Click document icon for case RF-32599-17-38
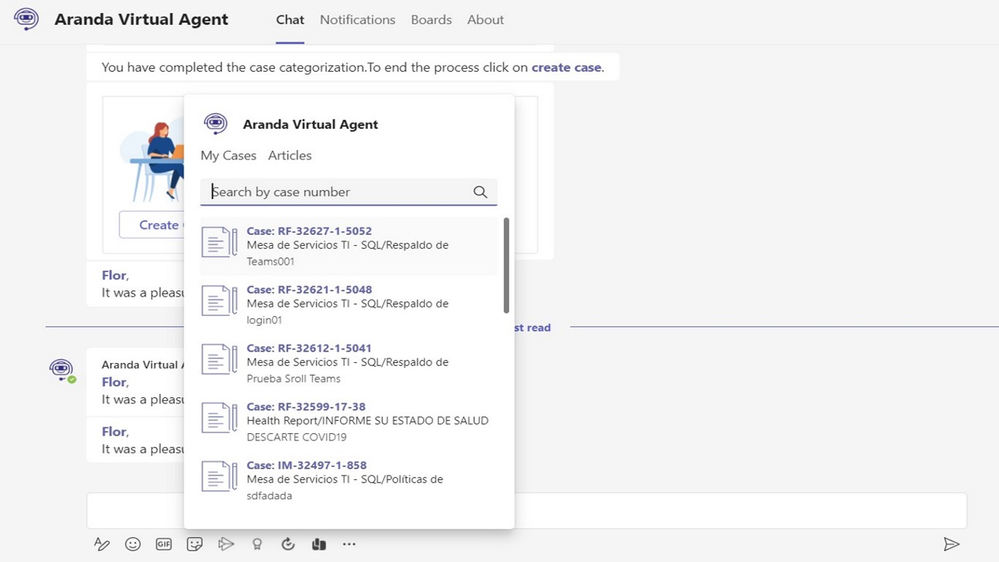The width and height of the screenshot is (999, 562). pyautogui.click(x=219, y=418)
